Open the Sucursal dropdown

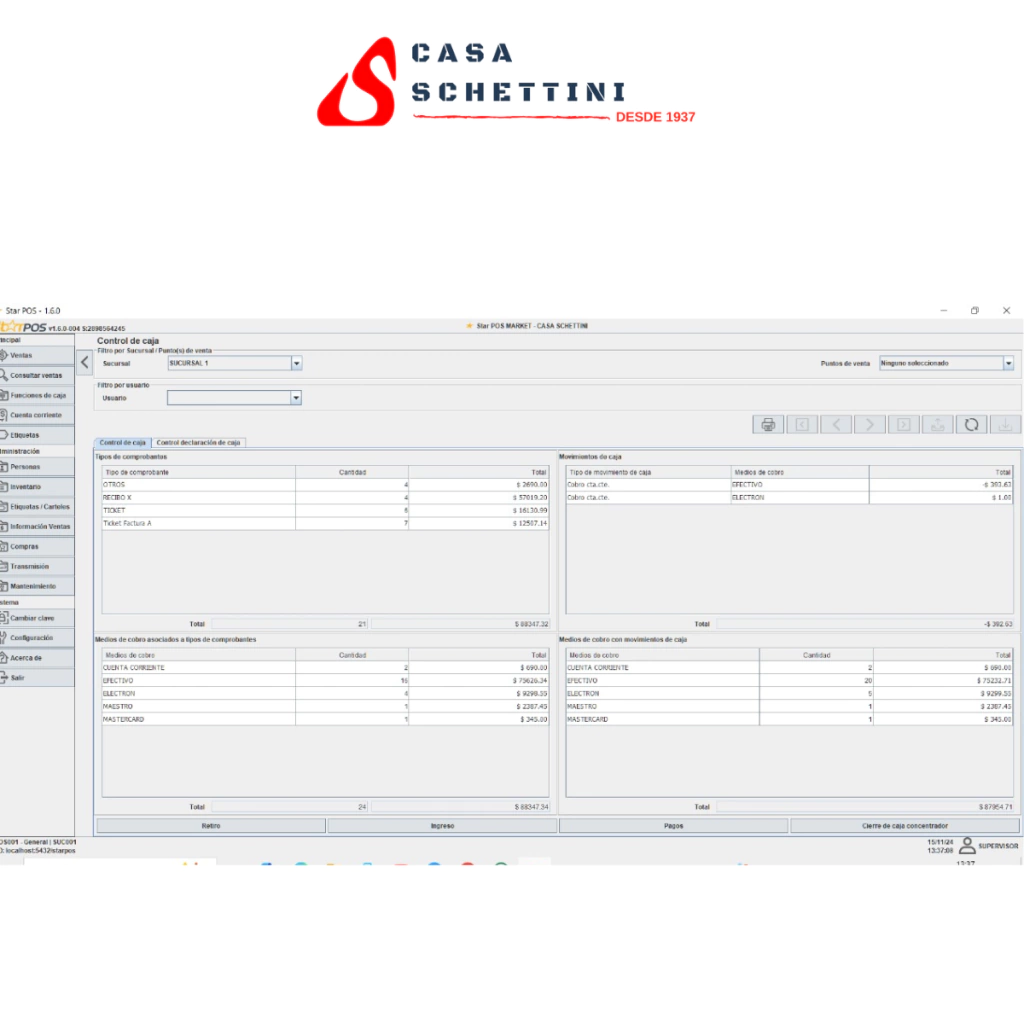296,364
